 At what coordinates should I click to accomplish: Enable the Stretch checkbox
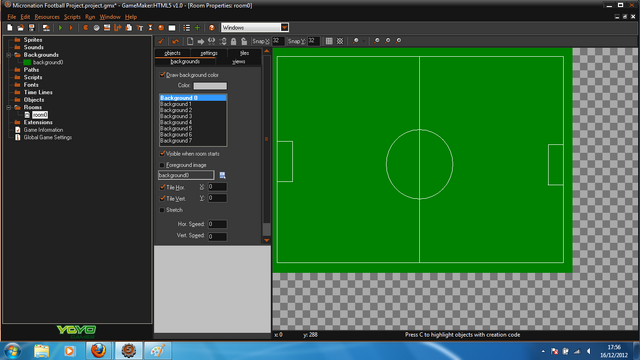pyautogui.click(x=162, y=210)
